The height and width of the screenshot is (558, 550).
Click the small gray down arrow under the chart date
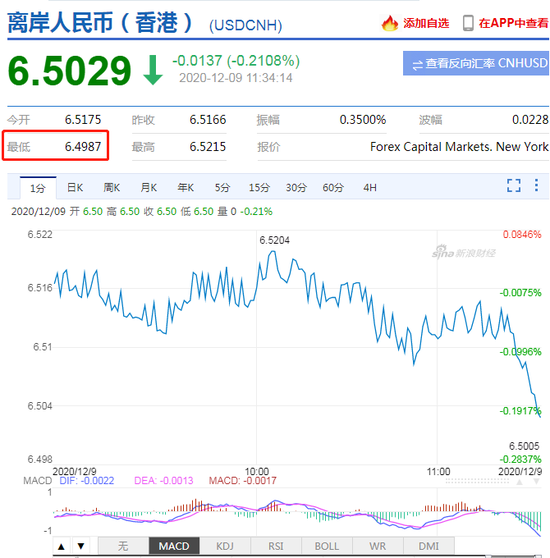536,481
